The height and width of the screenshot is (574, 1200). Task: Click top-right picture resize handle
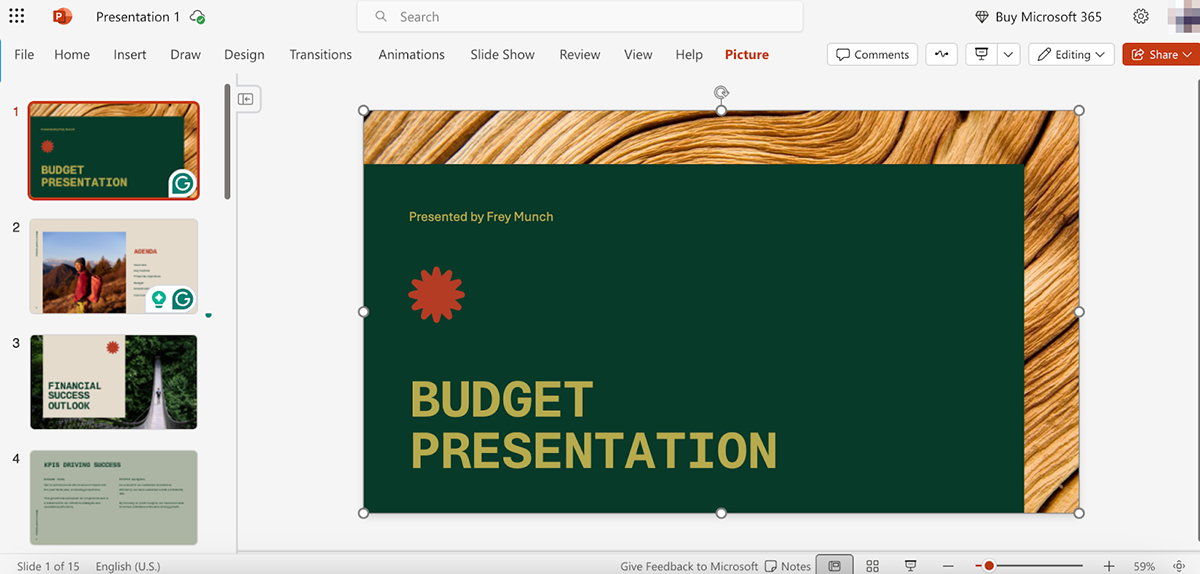point(1079,110)
